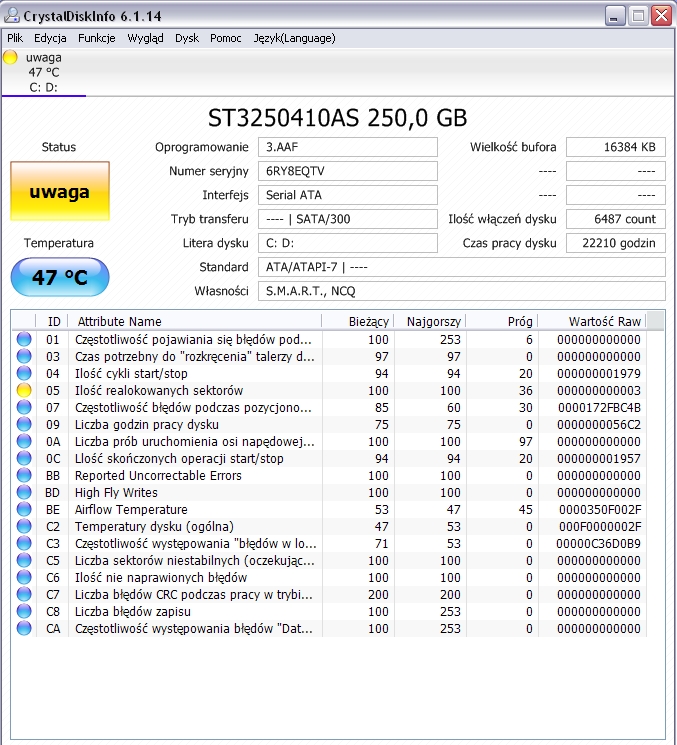This screenshot has height=745, width=677.
Task: Click status icon for attribute 03
Action: [x=24, y=356]
